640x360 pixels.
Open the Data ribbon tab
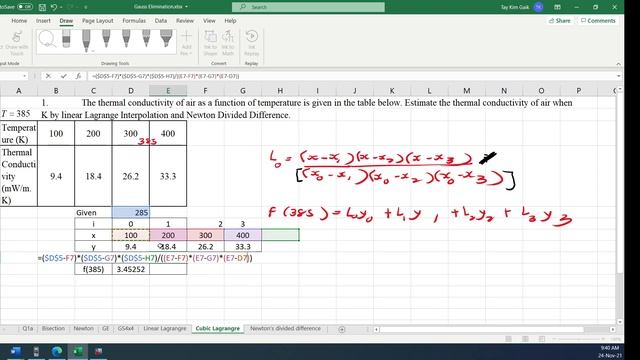(x=160, y=20)
